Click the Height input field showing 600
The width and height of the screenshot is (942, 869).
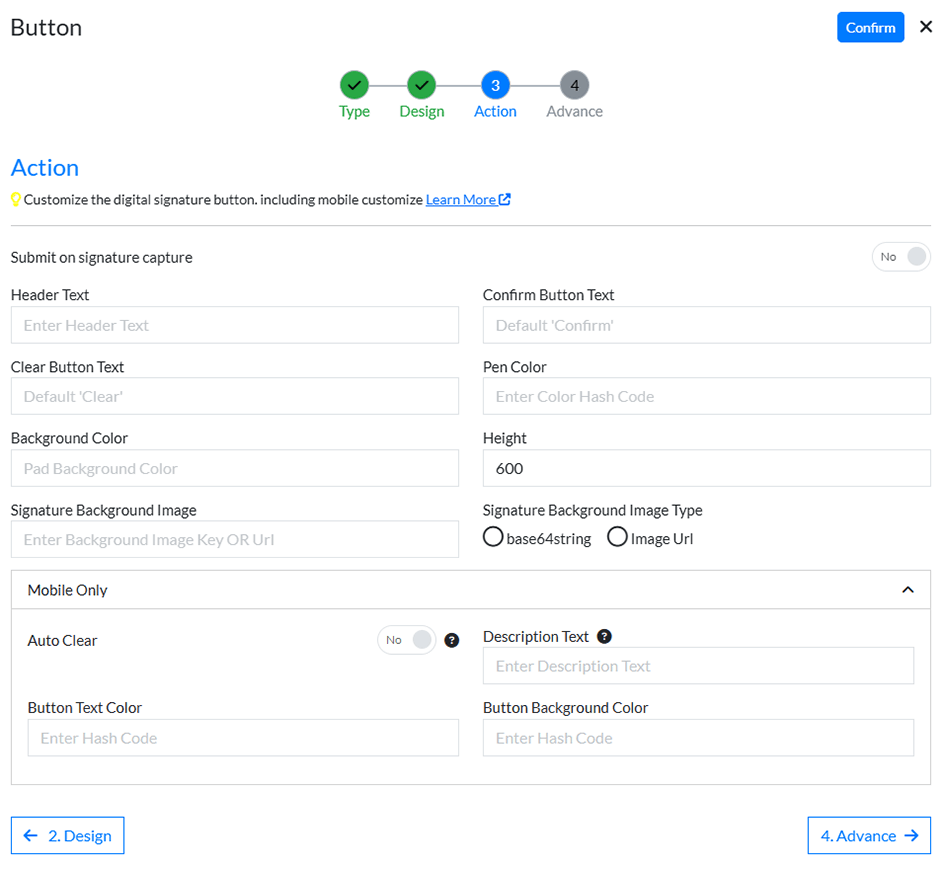tap(706, 467)
